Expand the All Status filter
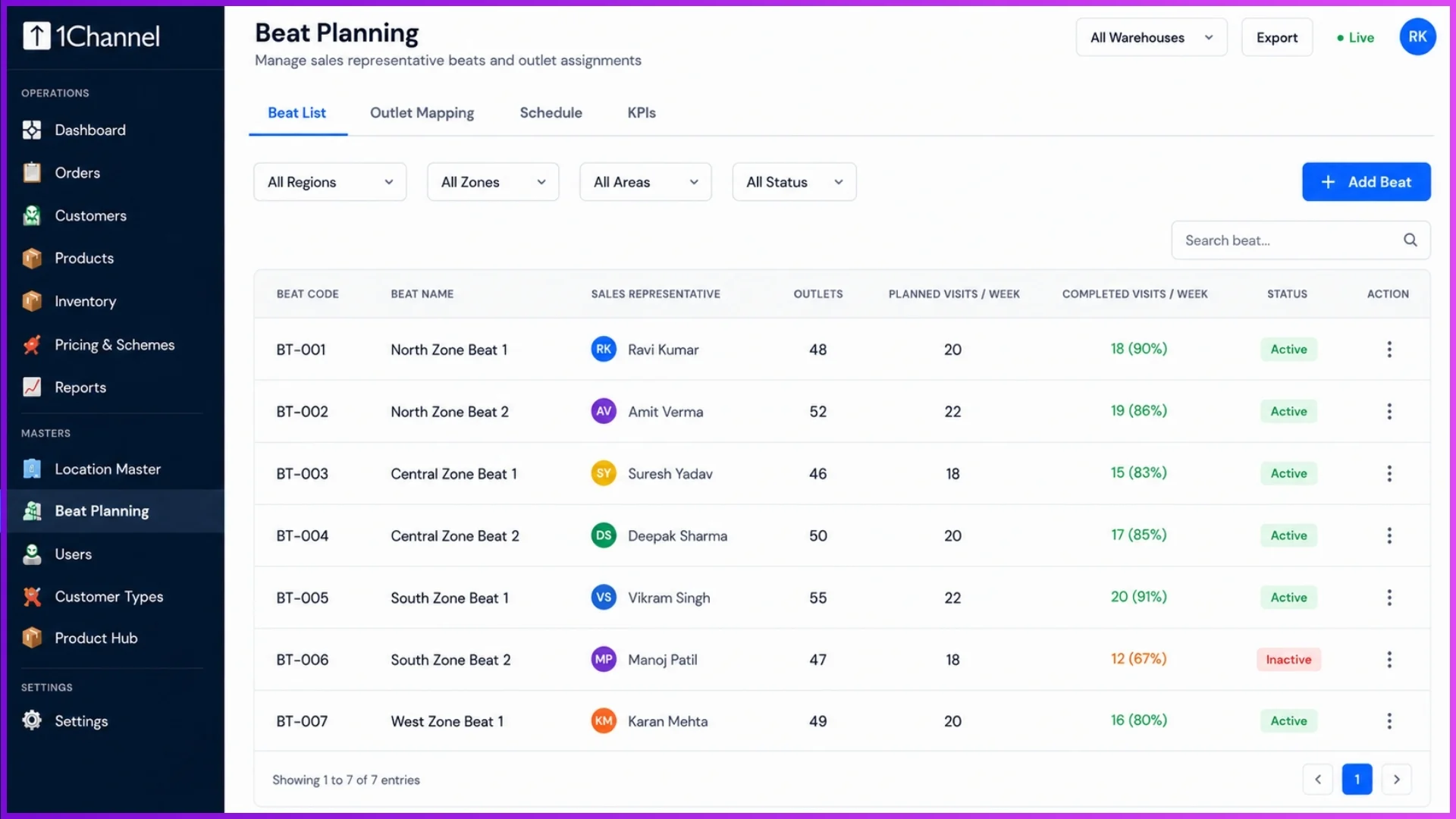This screenshot has height=819, width=1456. coord(794,182)
